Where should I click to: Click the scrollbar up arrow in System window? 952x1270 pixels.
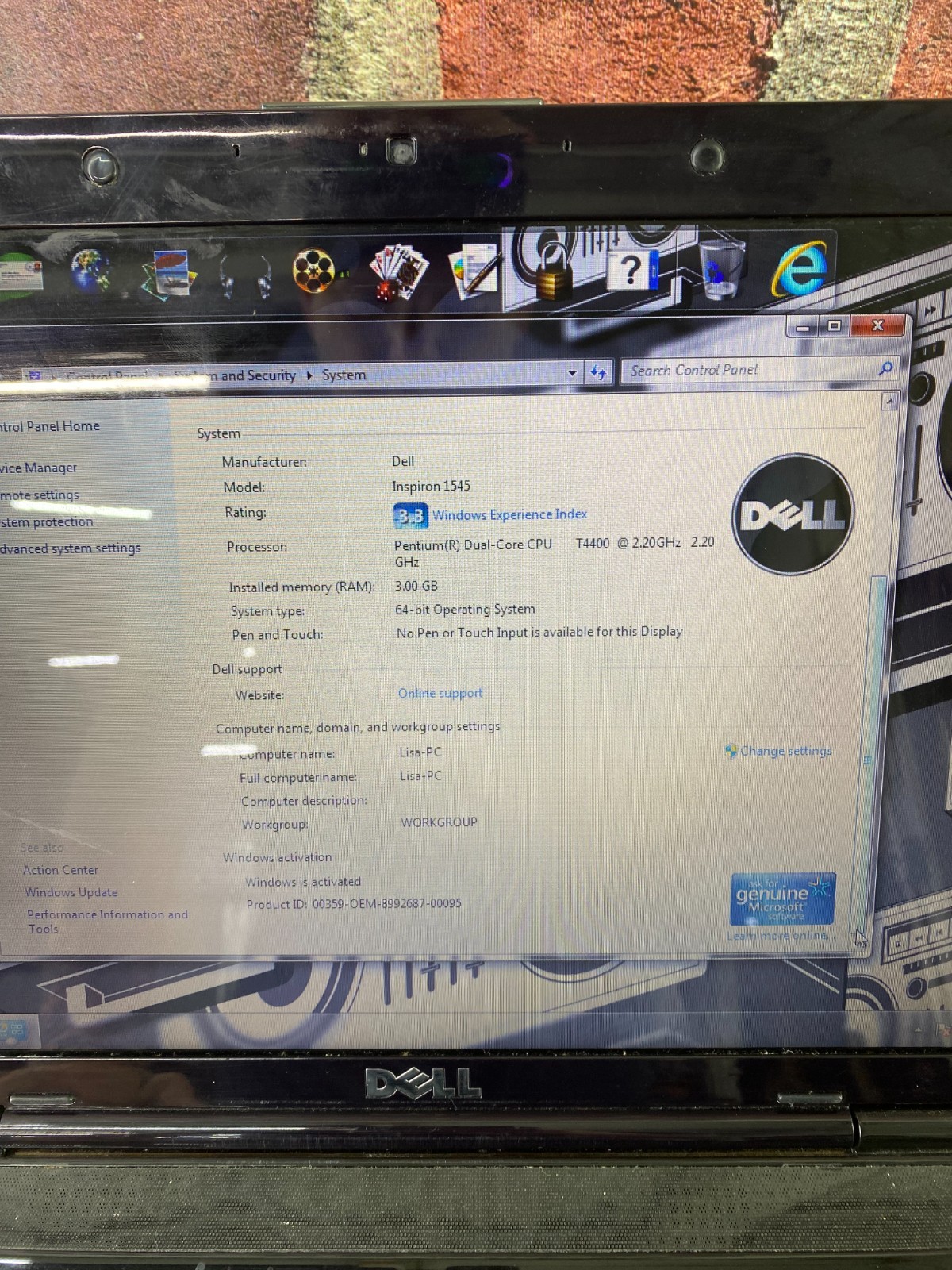click(889, 402)
